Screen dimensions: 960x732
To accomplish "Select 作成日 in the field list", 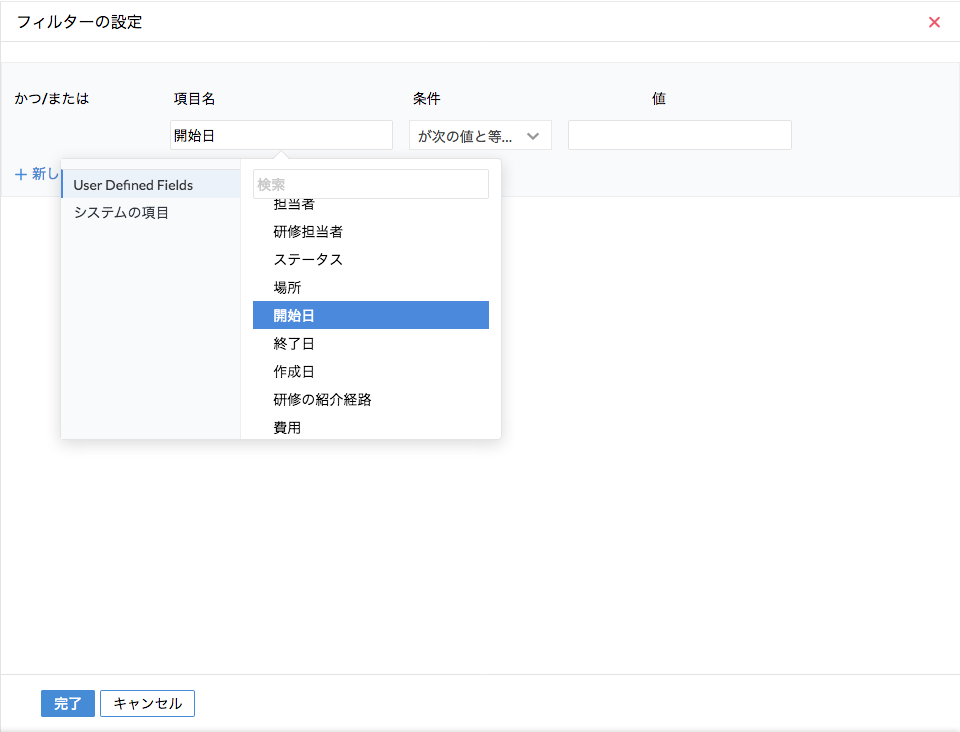I will 294,371.
